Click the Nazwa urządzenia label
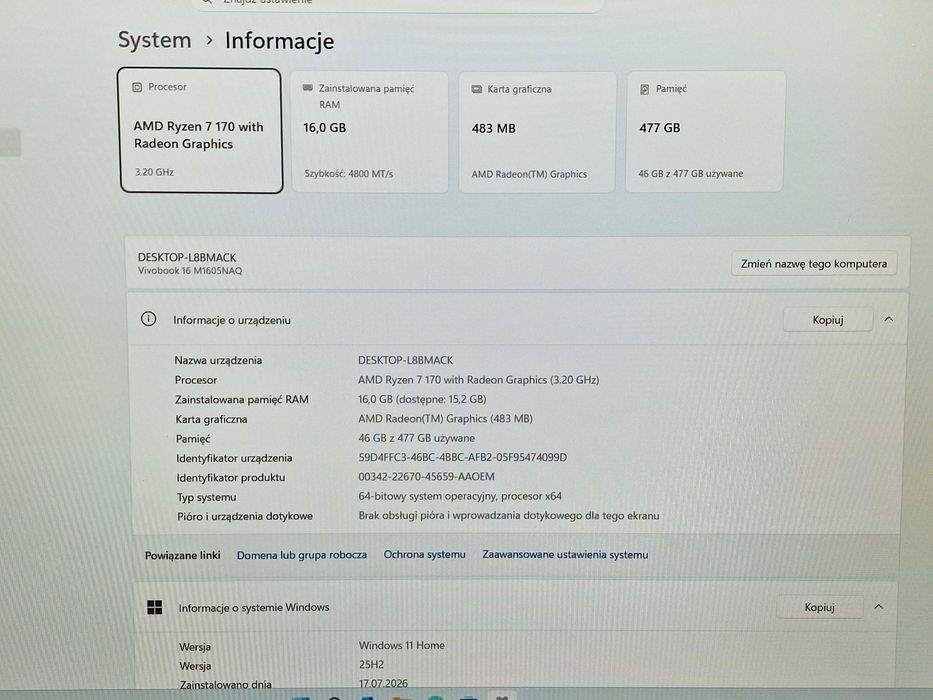 pyautogui.click(x=218, y=360)
